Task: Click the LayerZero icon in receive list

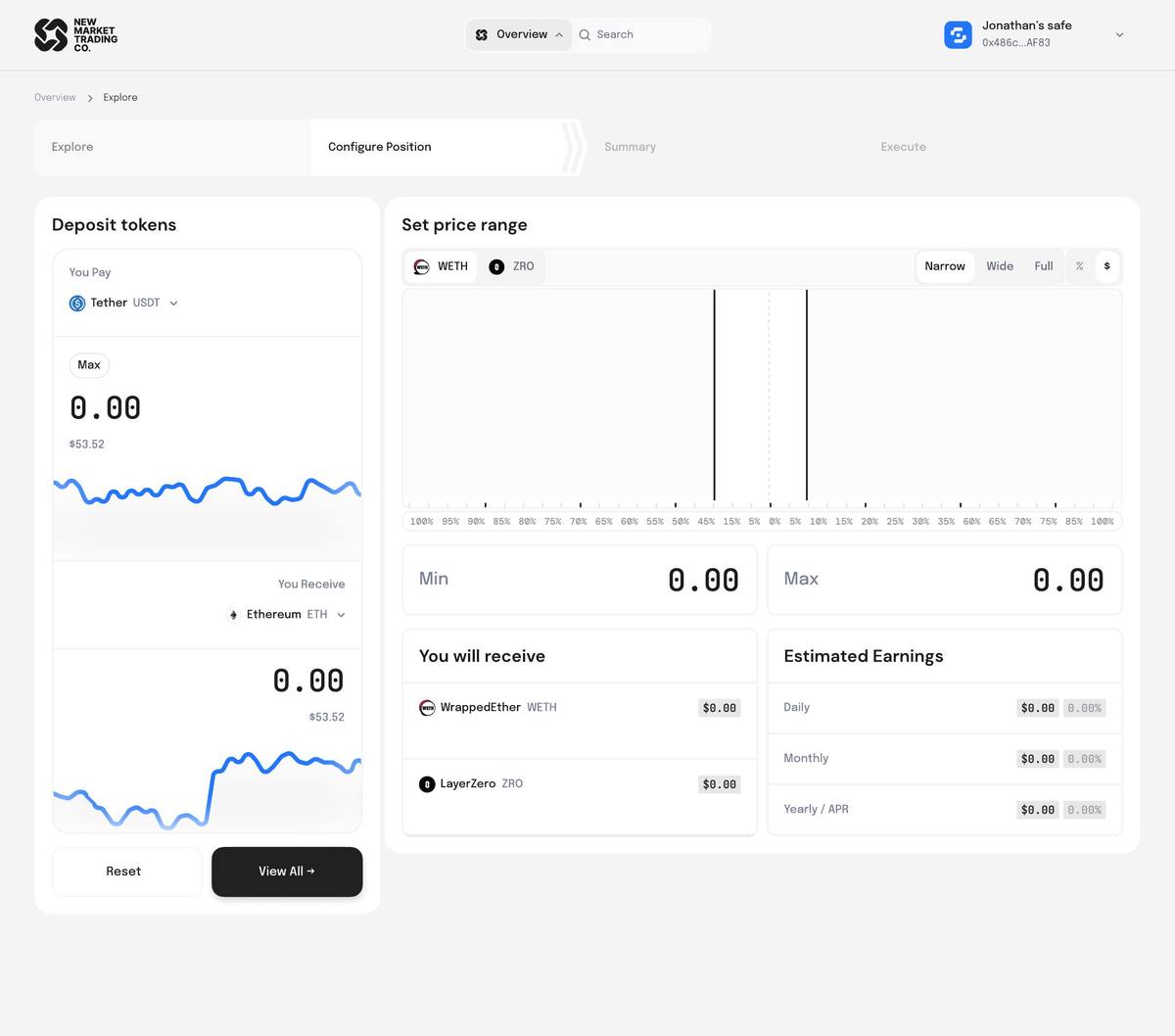Action: coord(427,784)
